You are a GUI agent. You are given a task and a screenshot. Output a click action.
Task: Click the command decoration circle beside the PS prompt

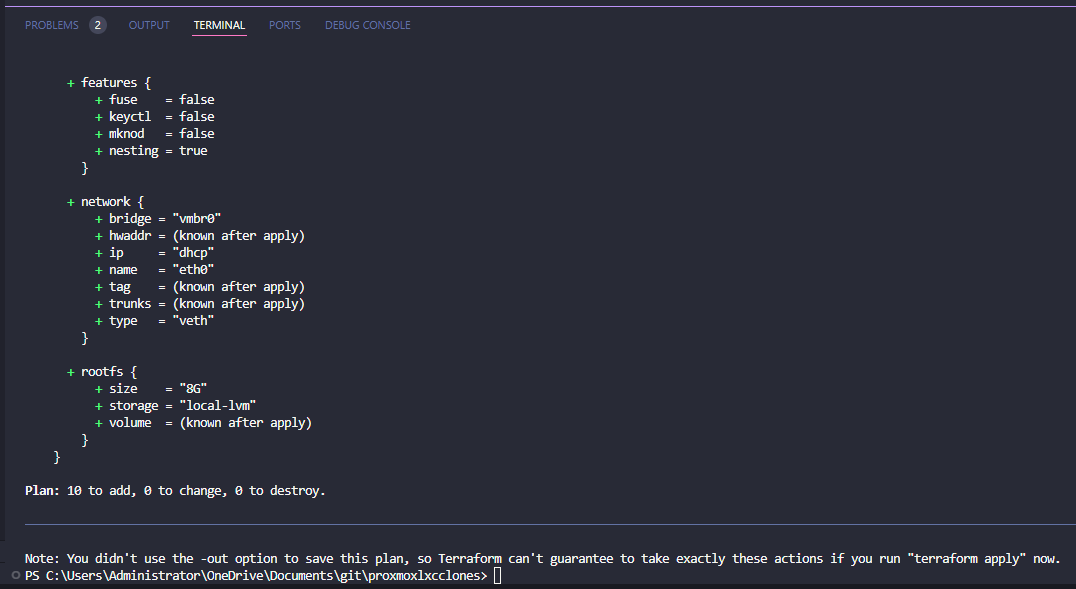pyautogui.click(x=14, y=577)
